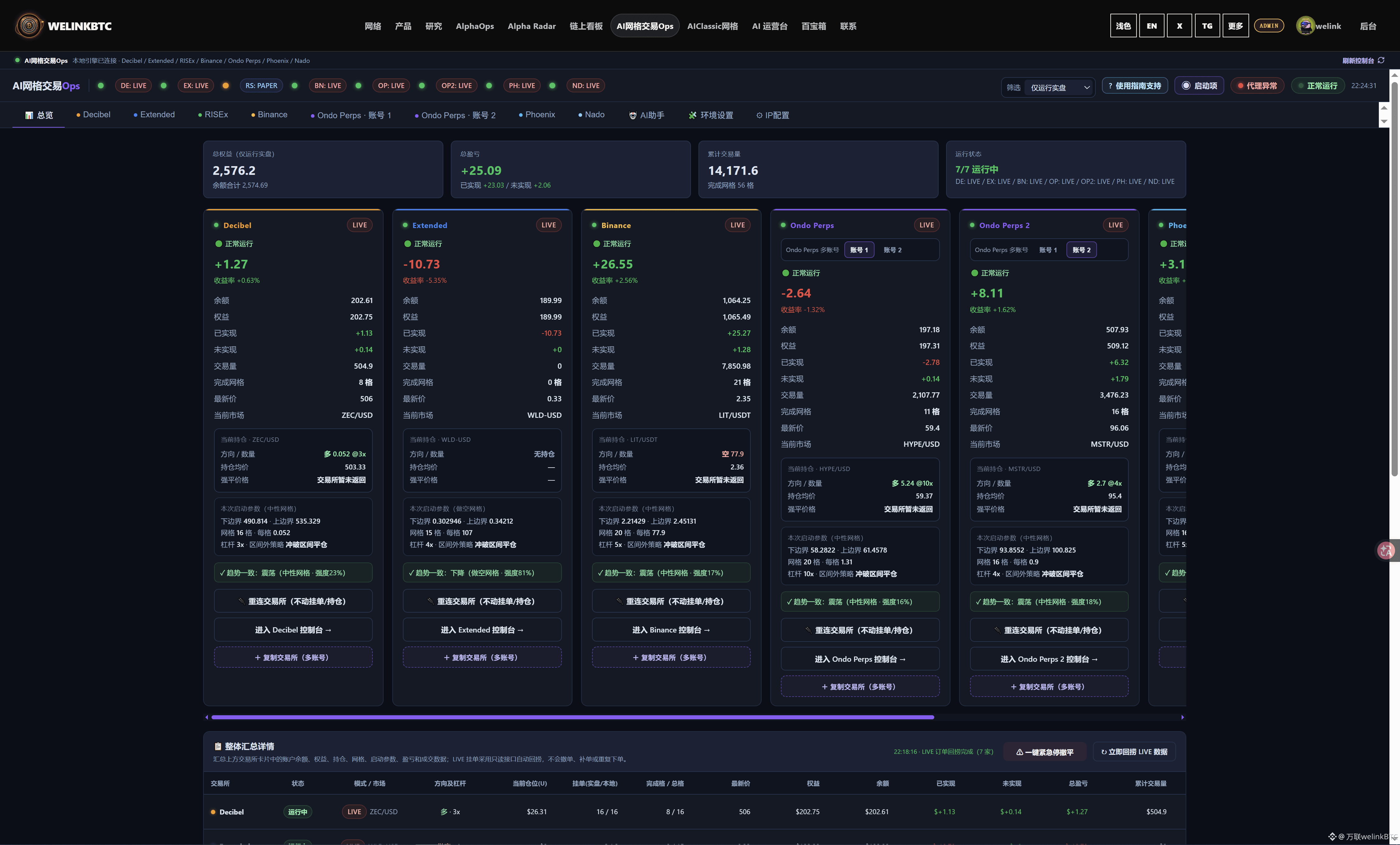Click the BN: LIVE status pill

(328, 86)
